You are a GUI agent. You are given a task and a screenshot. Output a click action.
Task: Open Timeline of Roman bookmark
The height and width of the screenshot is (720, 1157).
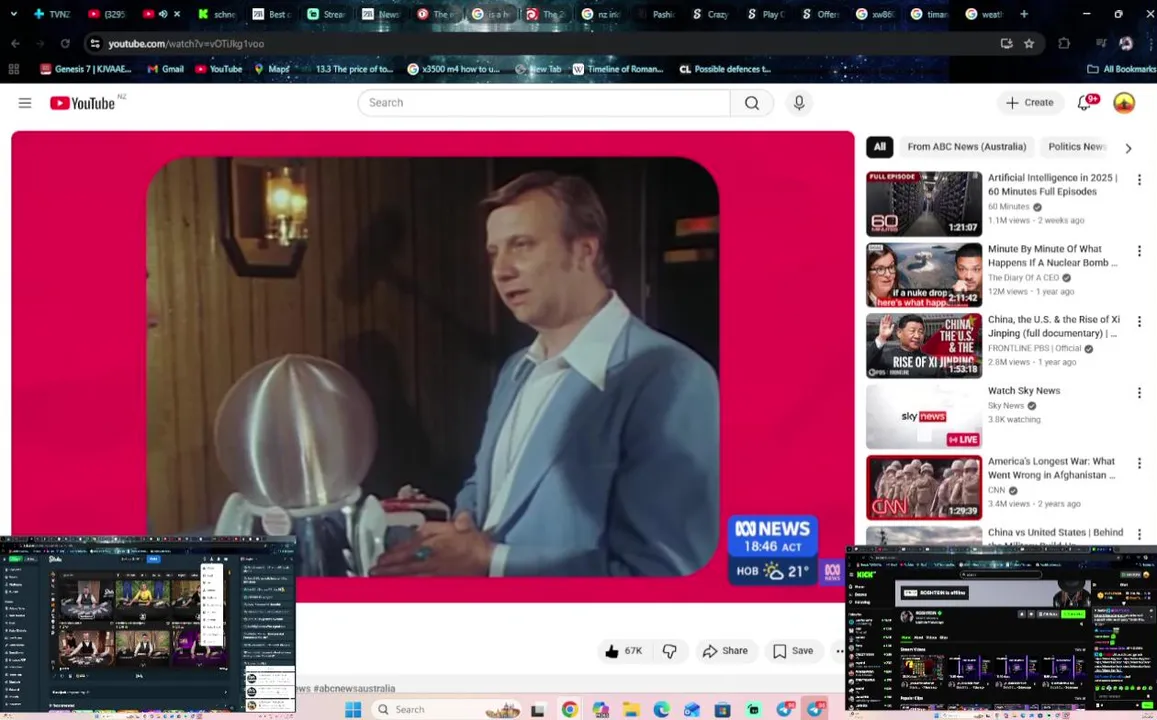coord(618,69)
